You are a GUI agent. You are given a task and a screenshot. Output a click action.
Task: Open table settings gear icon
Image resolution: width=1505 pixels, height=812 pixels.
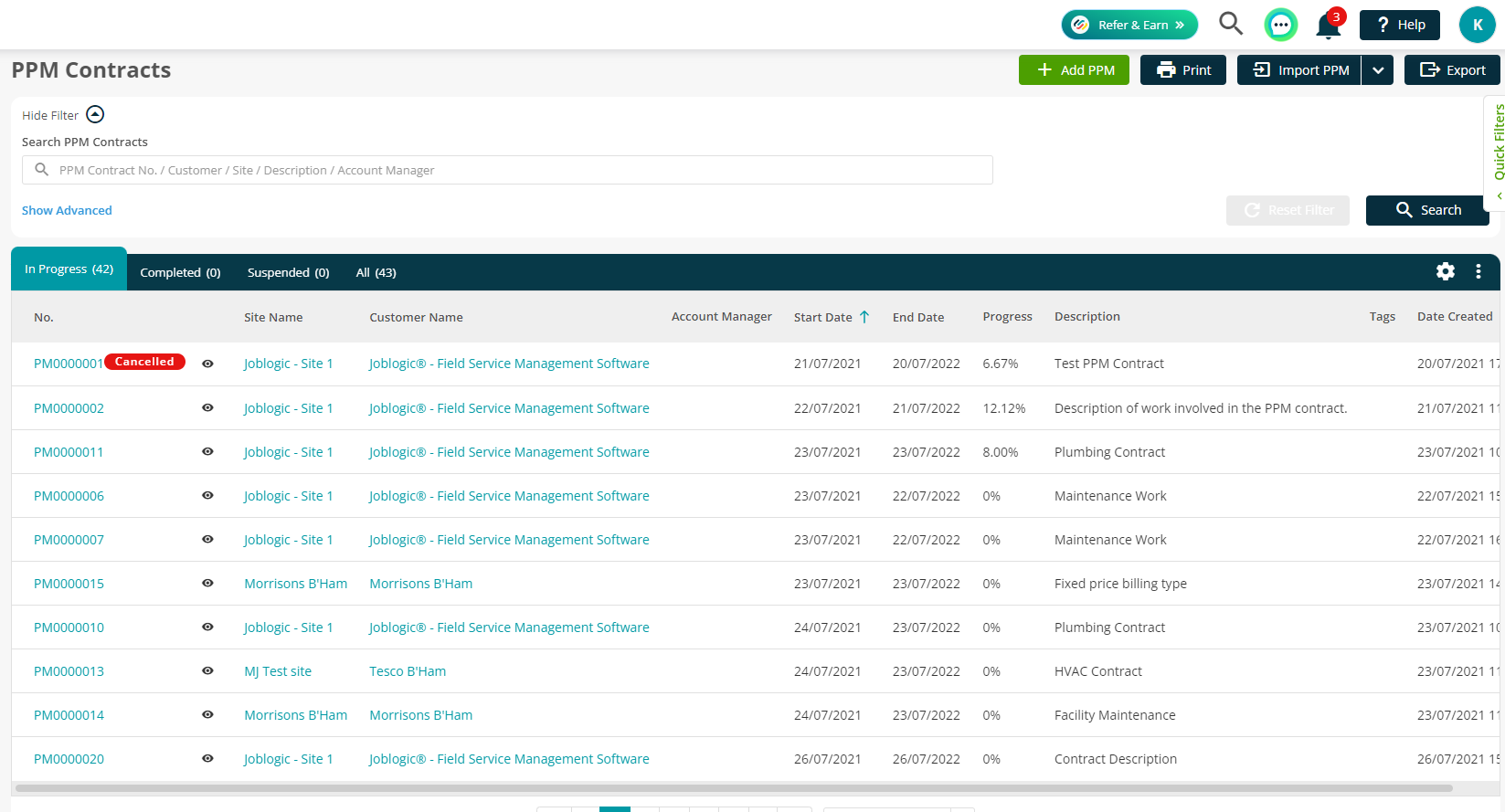(1446, 271)
